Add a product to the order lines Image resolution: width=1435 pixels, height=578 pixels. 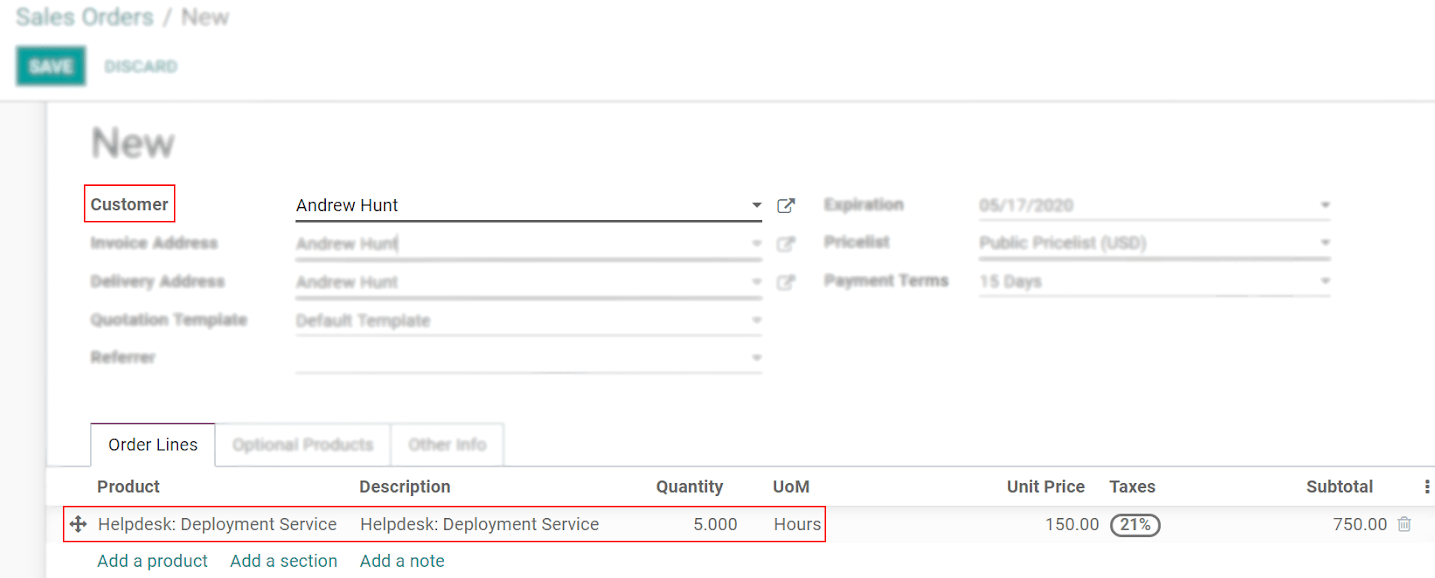(x=152, y=561)
